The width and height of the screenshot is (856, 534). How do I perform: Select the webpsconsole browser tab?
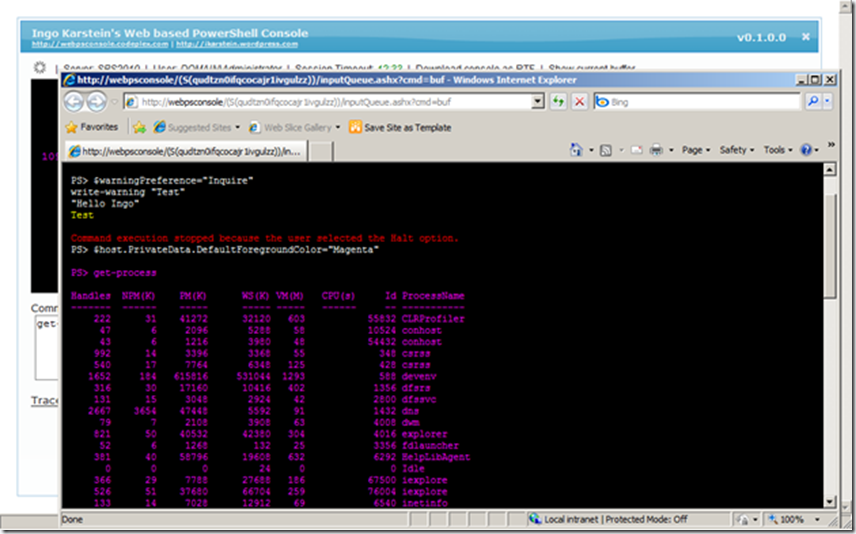tap(186, 151)
